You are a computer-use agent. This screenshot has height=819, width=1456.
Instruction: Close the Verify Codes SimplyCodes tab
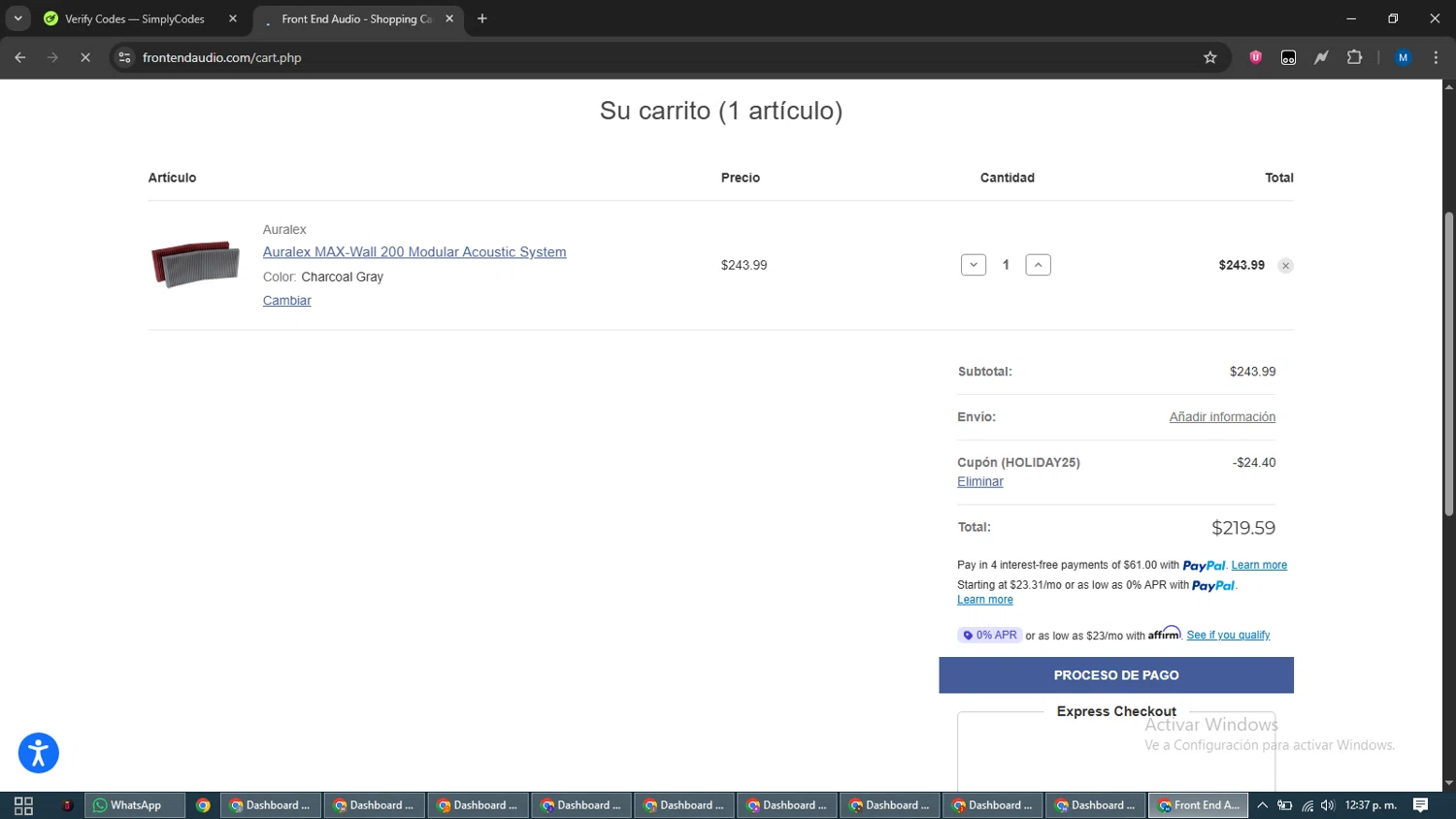[x=233, y=18]
